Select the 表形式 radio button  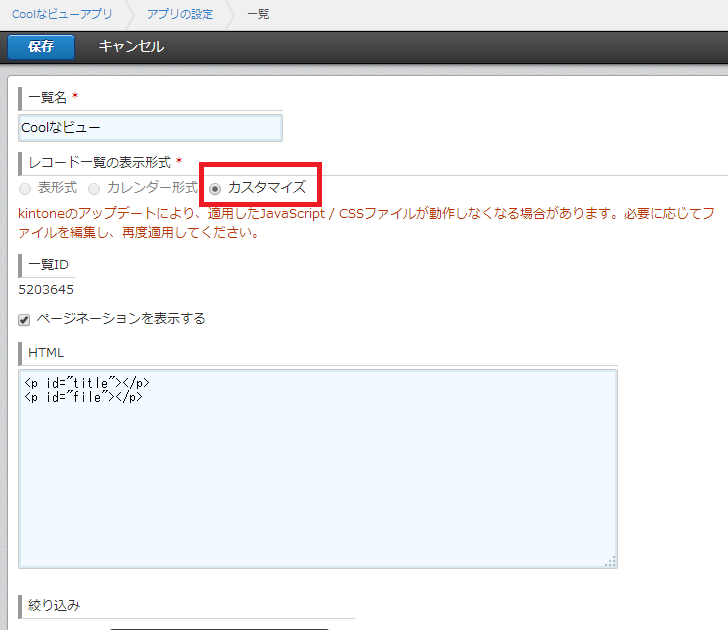25,188
